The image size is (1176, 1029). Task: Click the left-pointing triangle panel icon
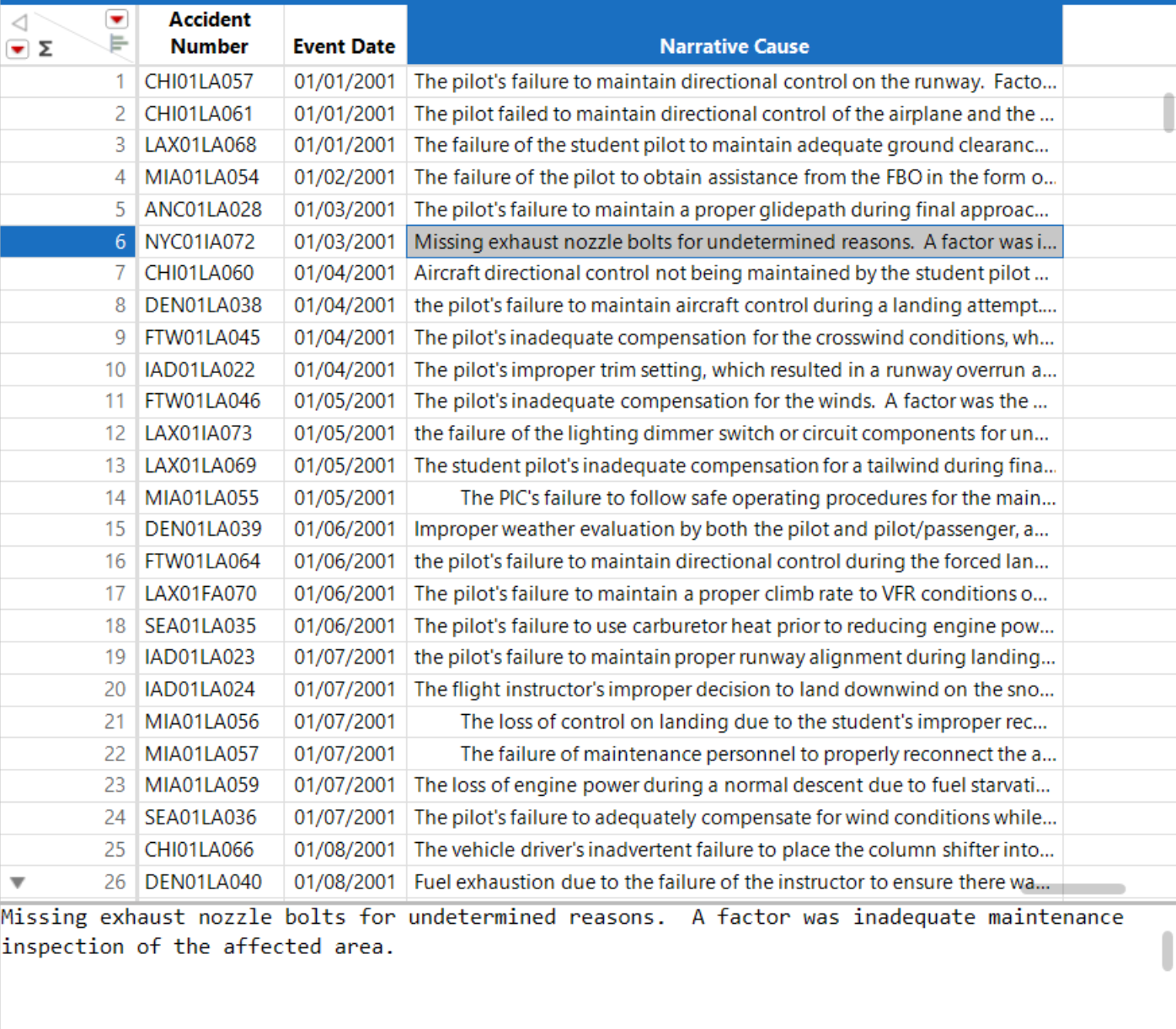19,22
